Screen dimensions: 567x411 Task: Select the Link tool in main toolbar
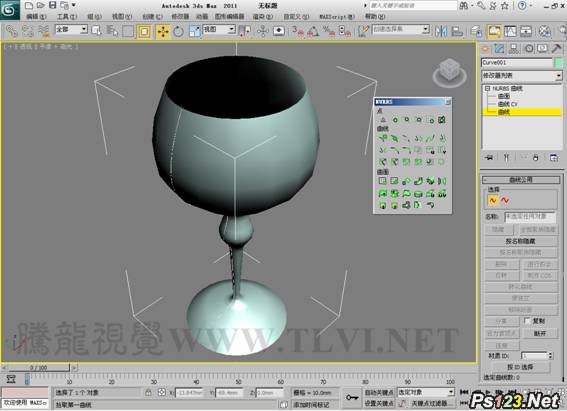coord(12,31)
